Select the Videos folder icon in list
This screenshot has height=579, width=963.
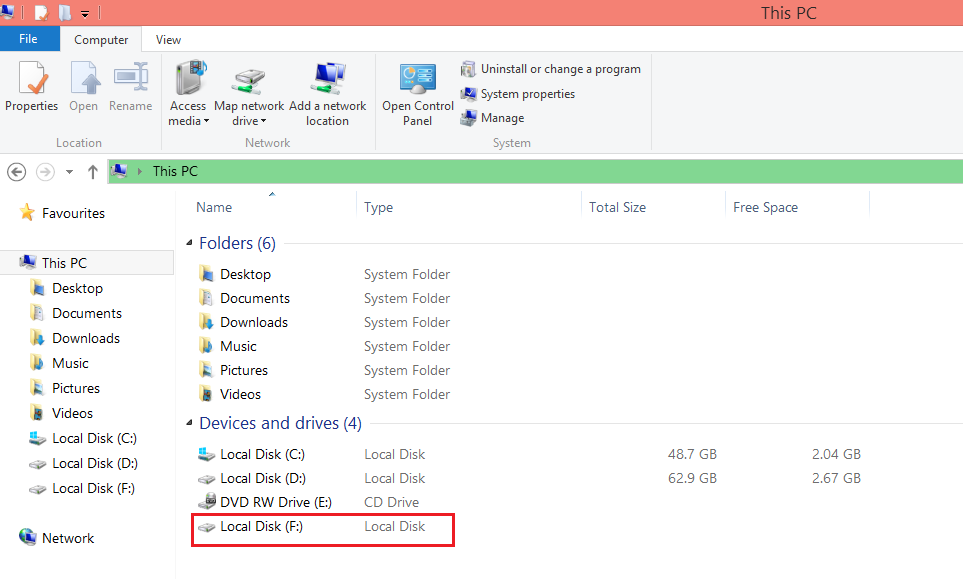[x=206, y=394]
